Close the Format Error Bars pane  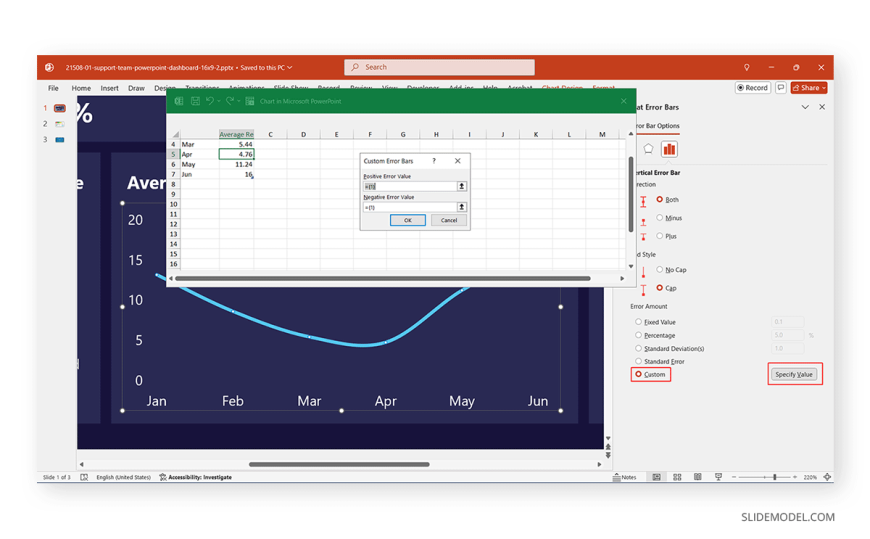click(x=822, y=107)
